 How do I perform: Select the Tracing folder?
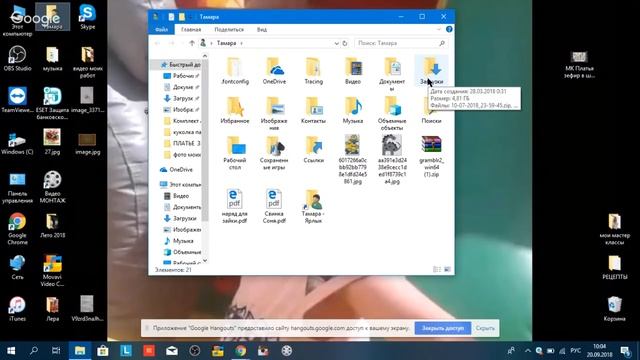point(313,71)
